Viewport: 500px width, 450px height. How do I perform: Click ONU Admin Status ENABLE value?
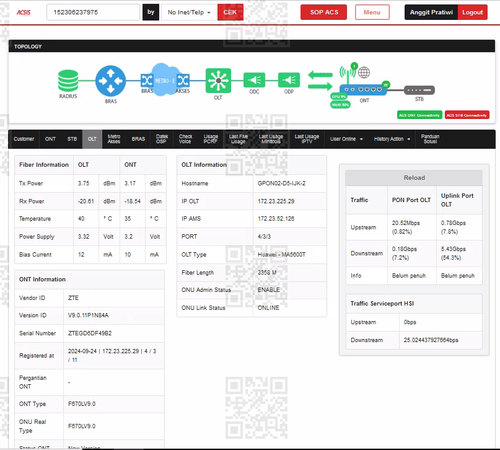(x=269, y=290)
